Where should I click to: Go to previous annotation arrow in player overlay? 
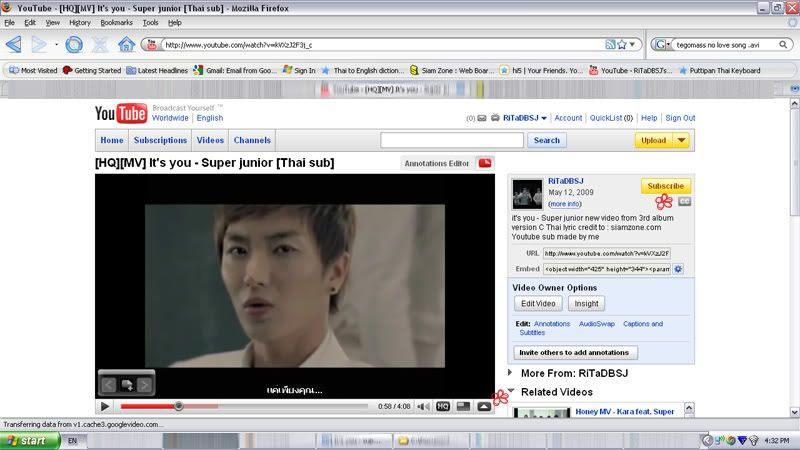click(x=108, y=385)
